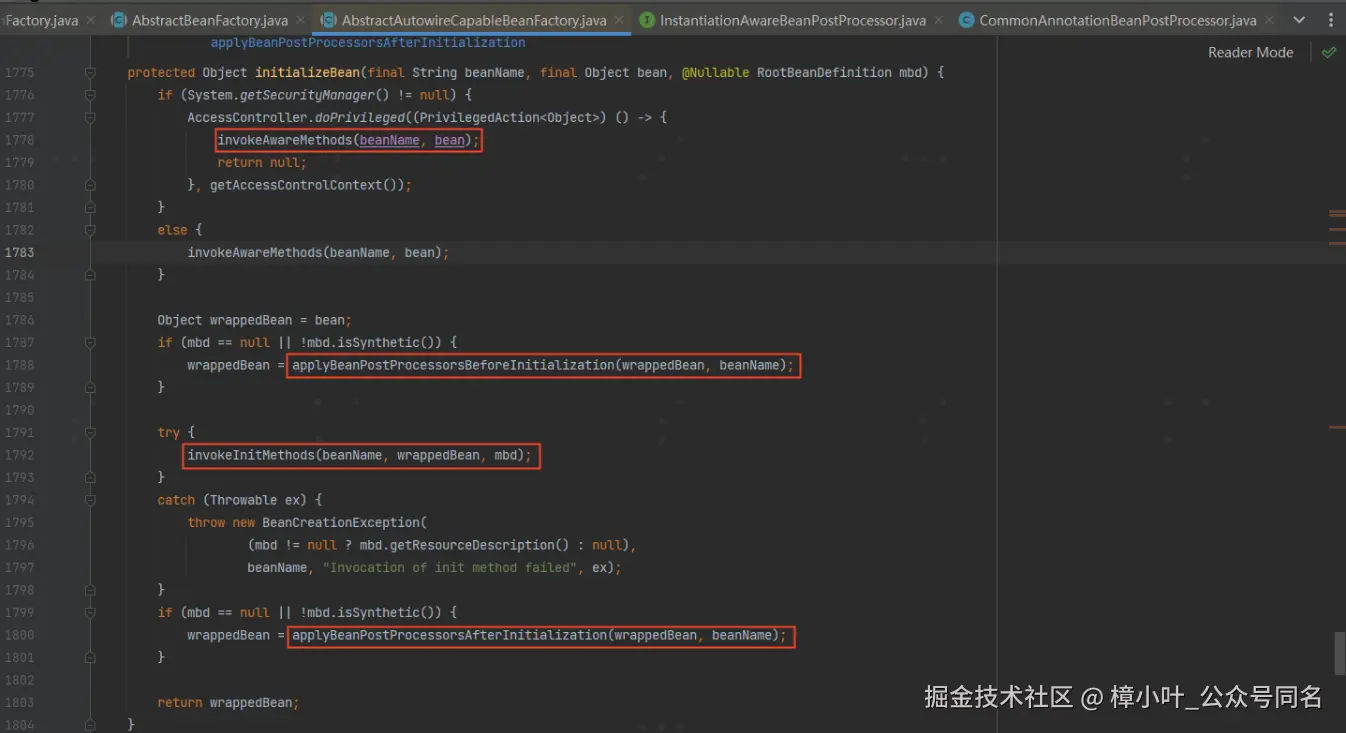Click the @Nullable annotation on line 1775
The height and width of the screenshot is (733, 1346).
(x=715, y=72)
